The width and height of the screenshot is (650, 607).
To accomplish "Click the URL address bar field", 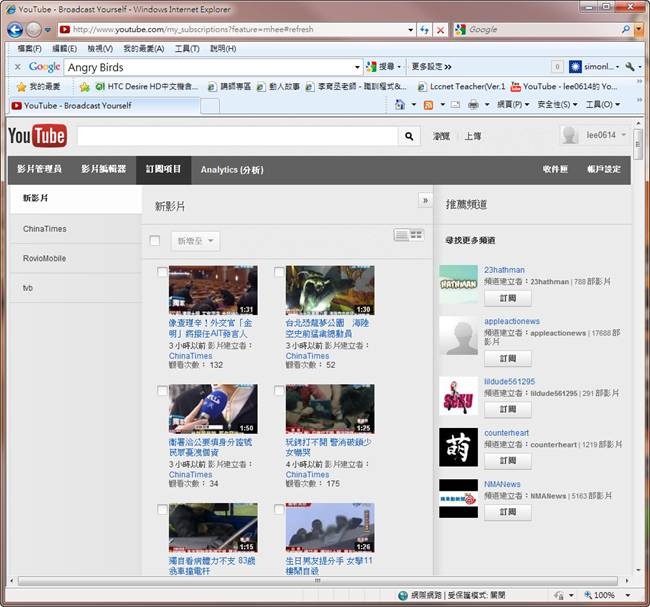I will click(238, 29).
